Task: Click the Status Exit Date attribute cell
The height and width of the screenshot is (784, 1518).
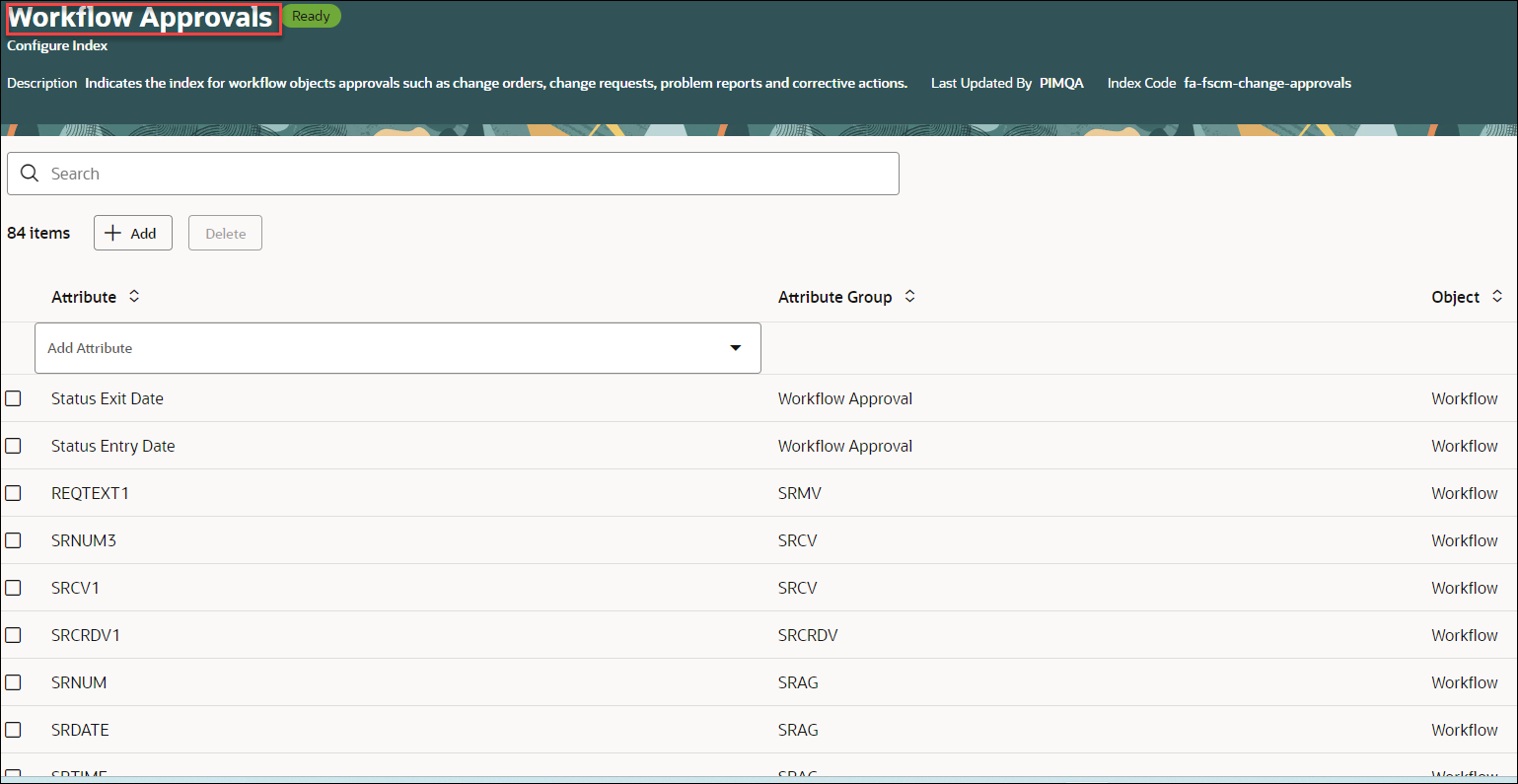Action: pos(108,398)
